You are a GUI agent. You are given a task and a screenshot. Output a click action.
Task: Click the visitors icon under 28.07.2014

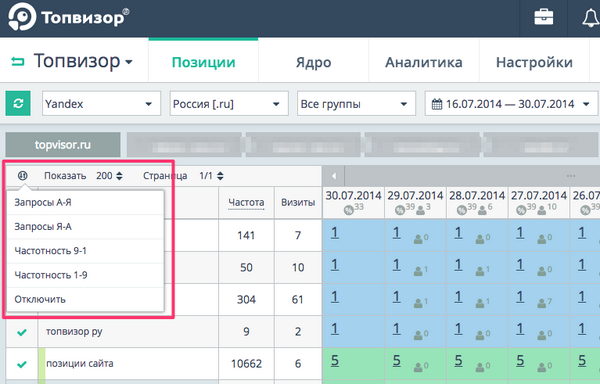pos(482,210)
